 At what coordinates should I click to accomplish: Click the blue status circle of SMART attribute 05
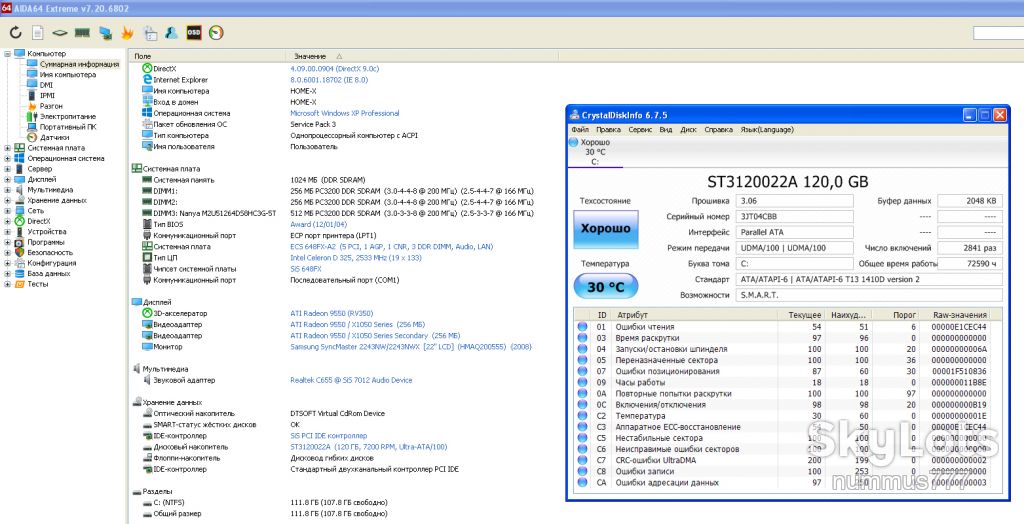(582, 360)
